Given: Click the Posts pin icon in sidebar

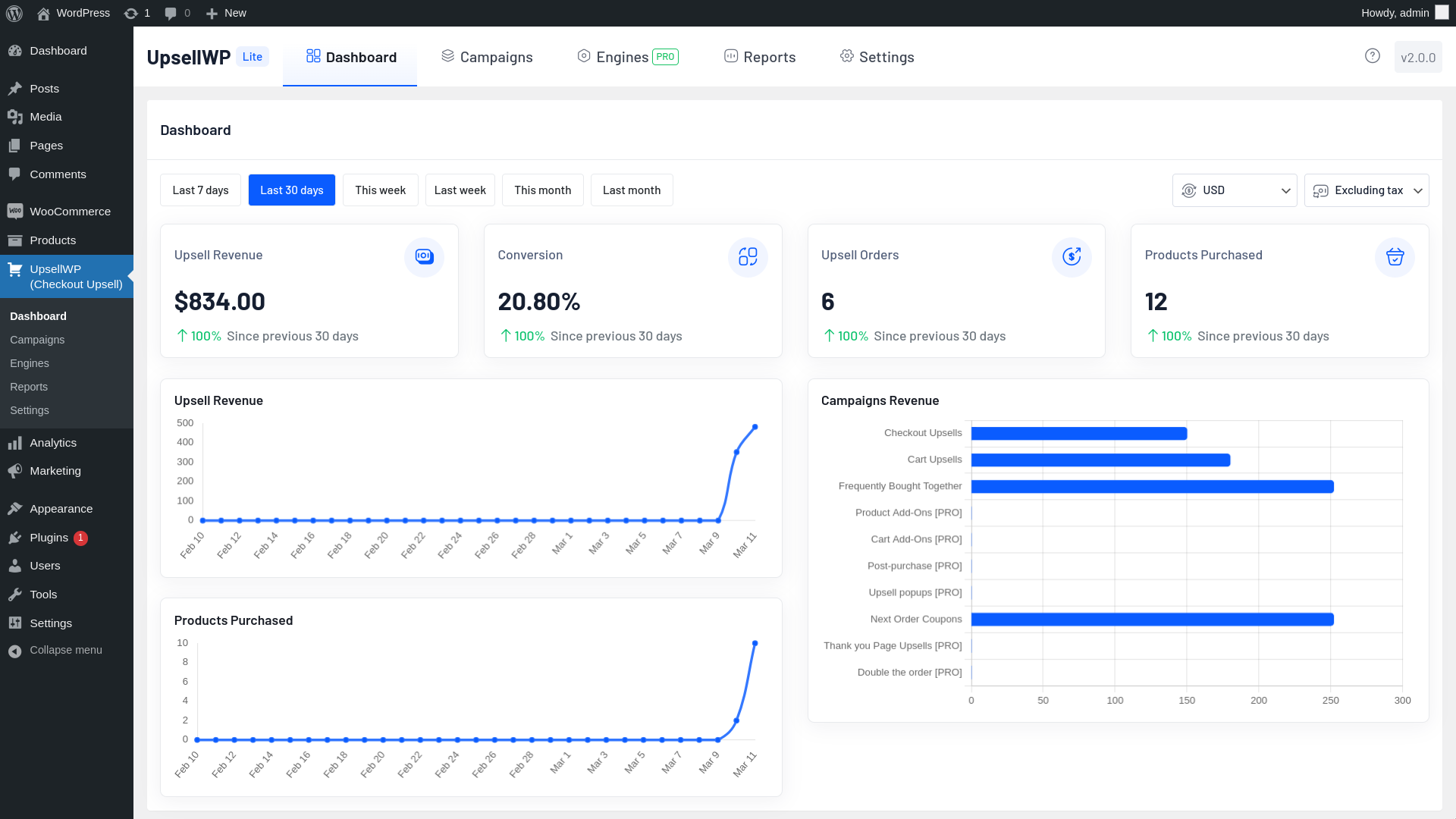Looking at the screenshot, I should (15, 89).
